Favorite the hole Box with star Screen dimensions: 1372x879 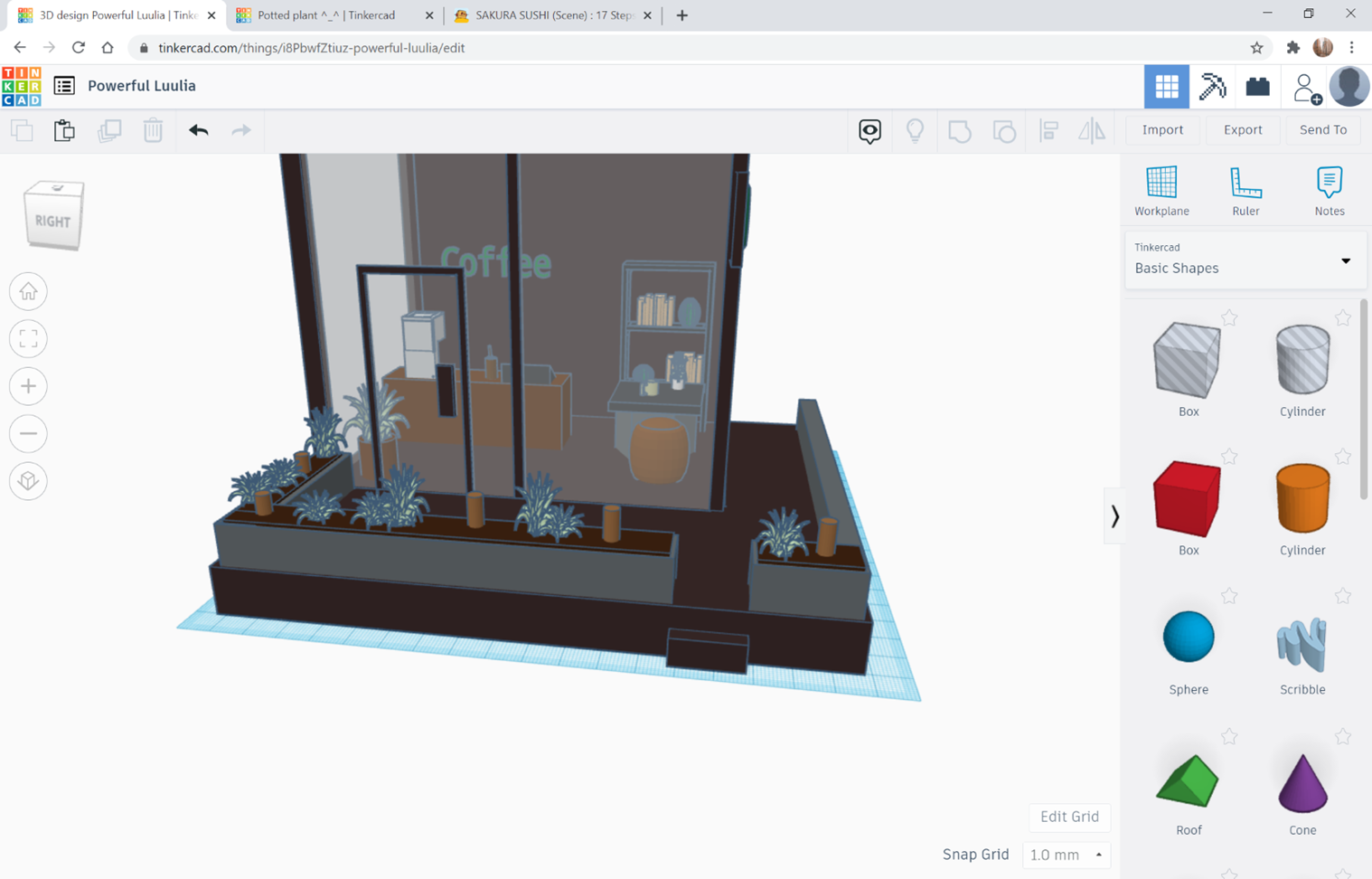click(x=1229, y=317)
